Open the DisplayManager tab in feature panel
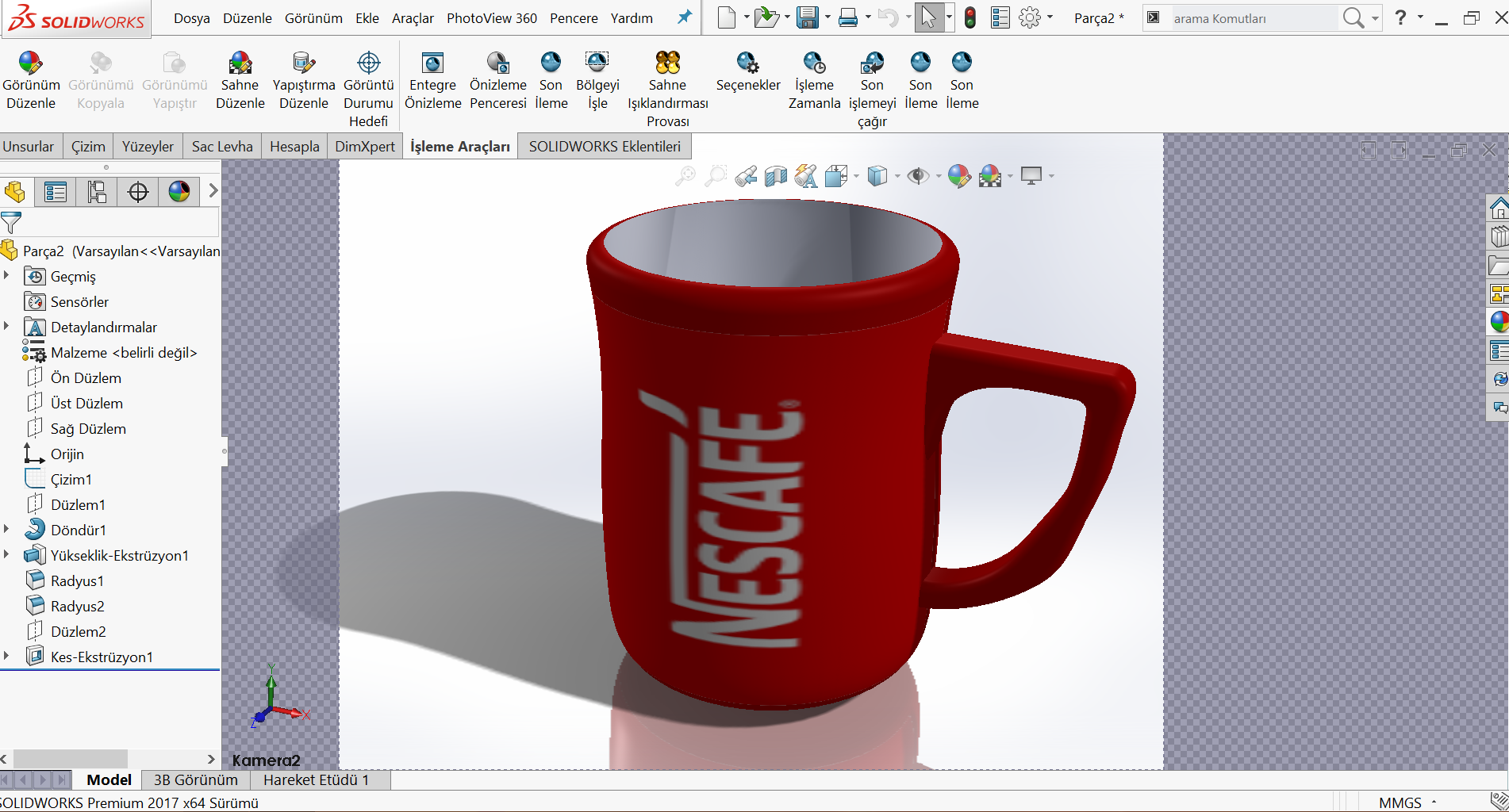 pos(179,191)
